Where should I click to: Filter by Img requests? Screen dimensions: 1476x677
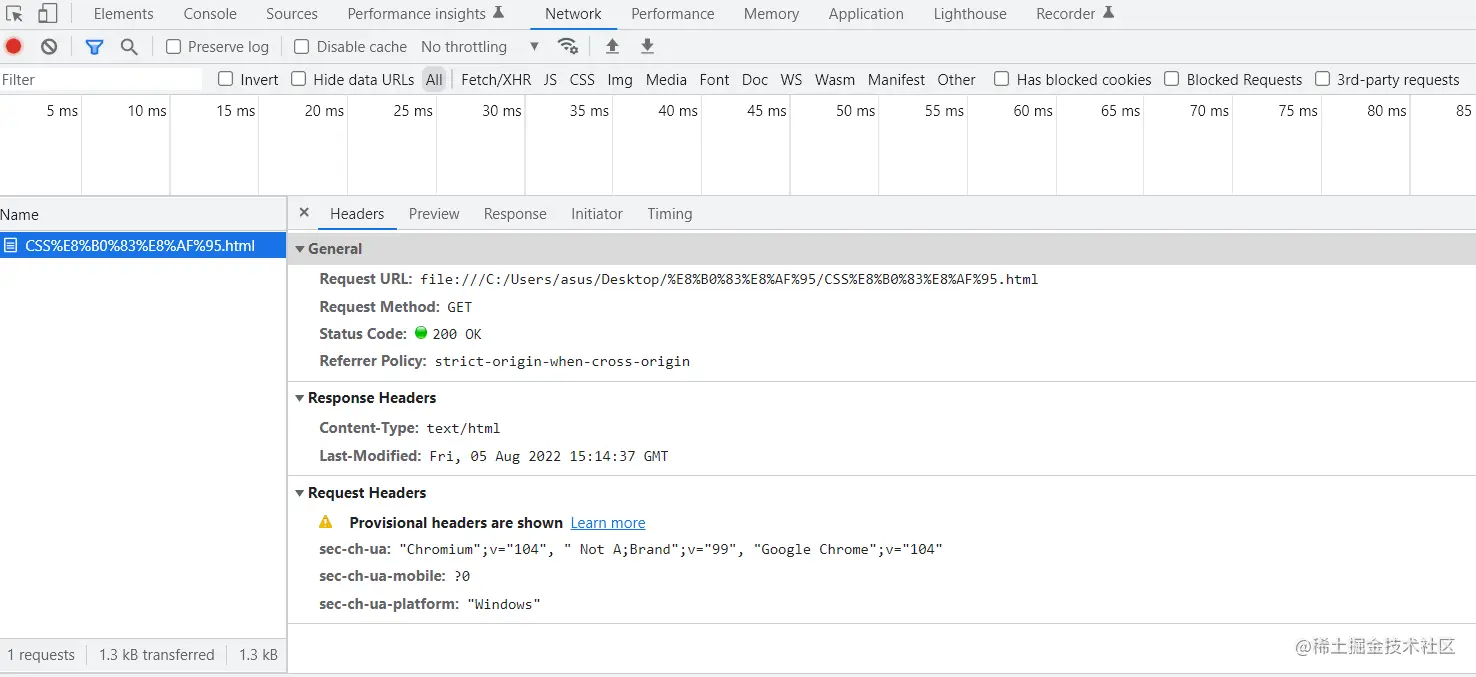[620, 79]
